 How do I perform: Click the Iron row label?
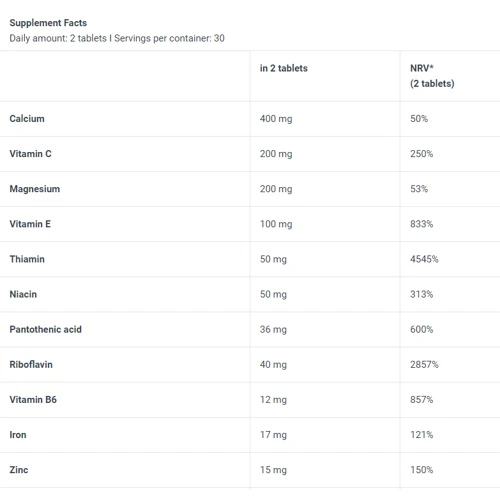pyautogui.click(x=18, y=435)
